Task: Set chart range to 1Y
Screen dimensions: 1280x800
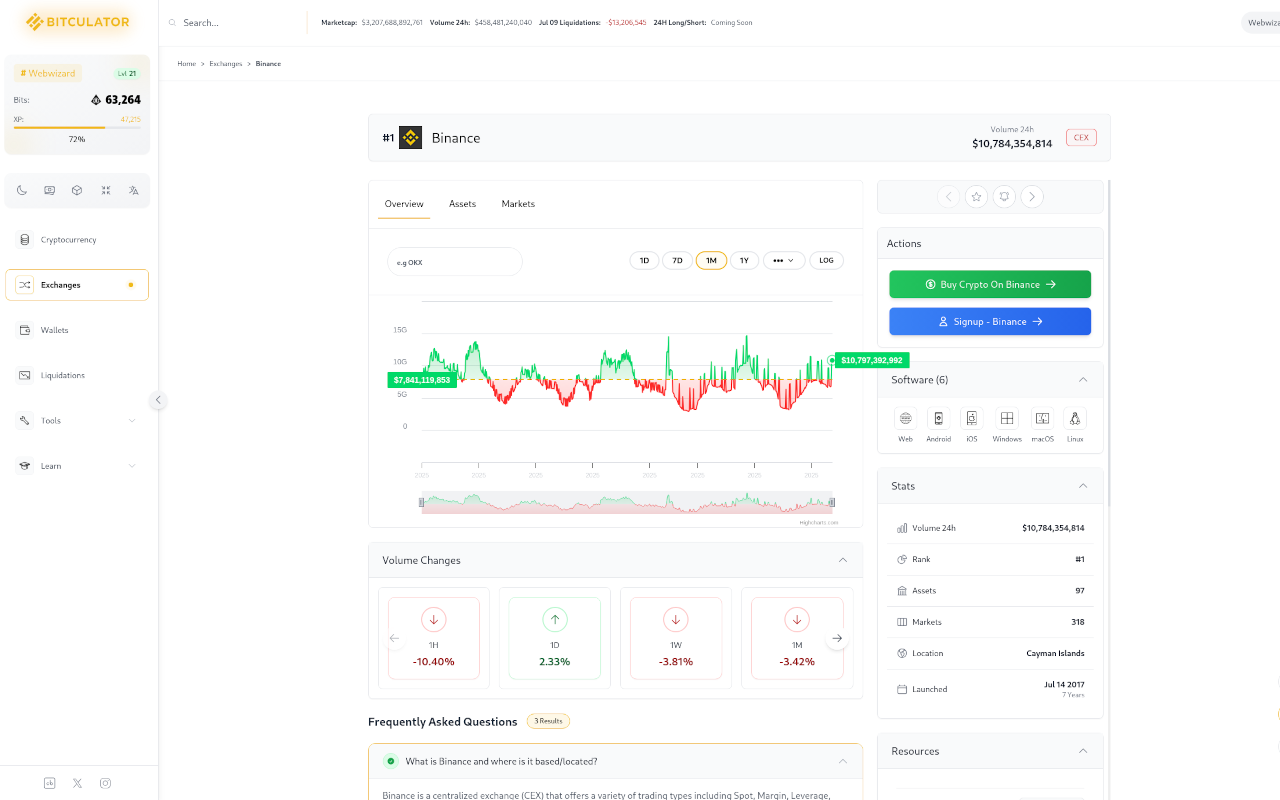Action: point(744,261)
